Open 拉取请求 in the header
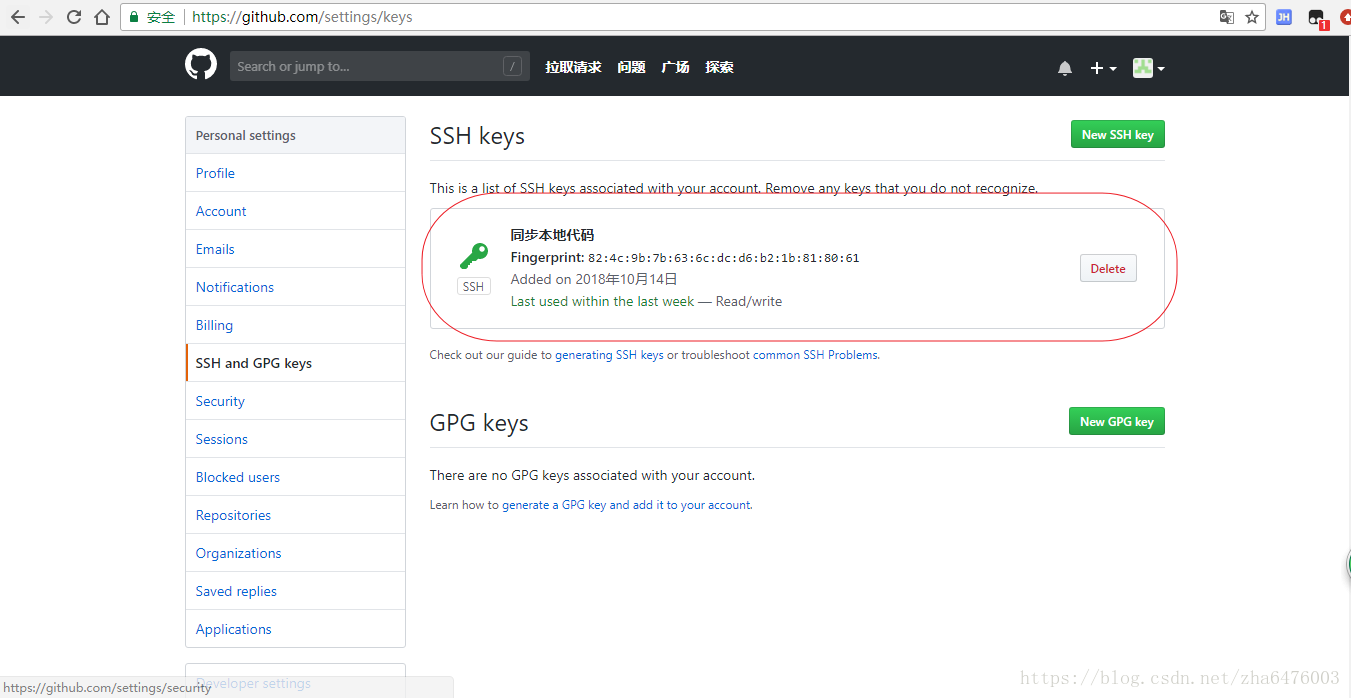 (x=573, y=67)
